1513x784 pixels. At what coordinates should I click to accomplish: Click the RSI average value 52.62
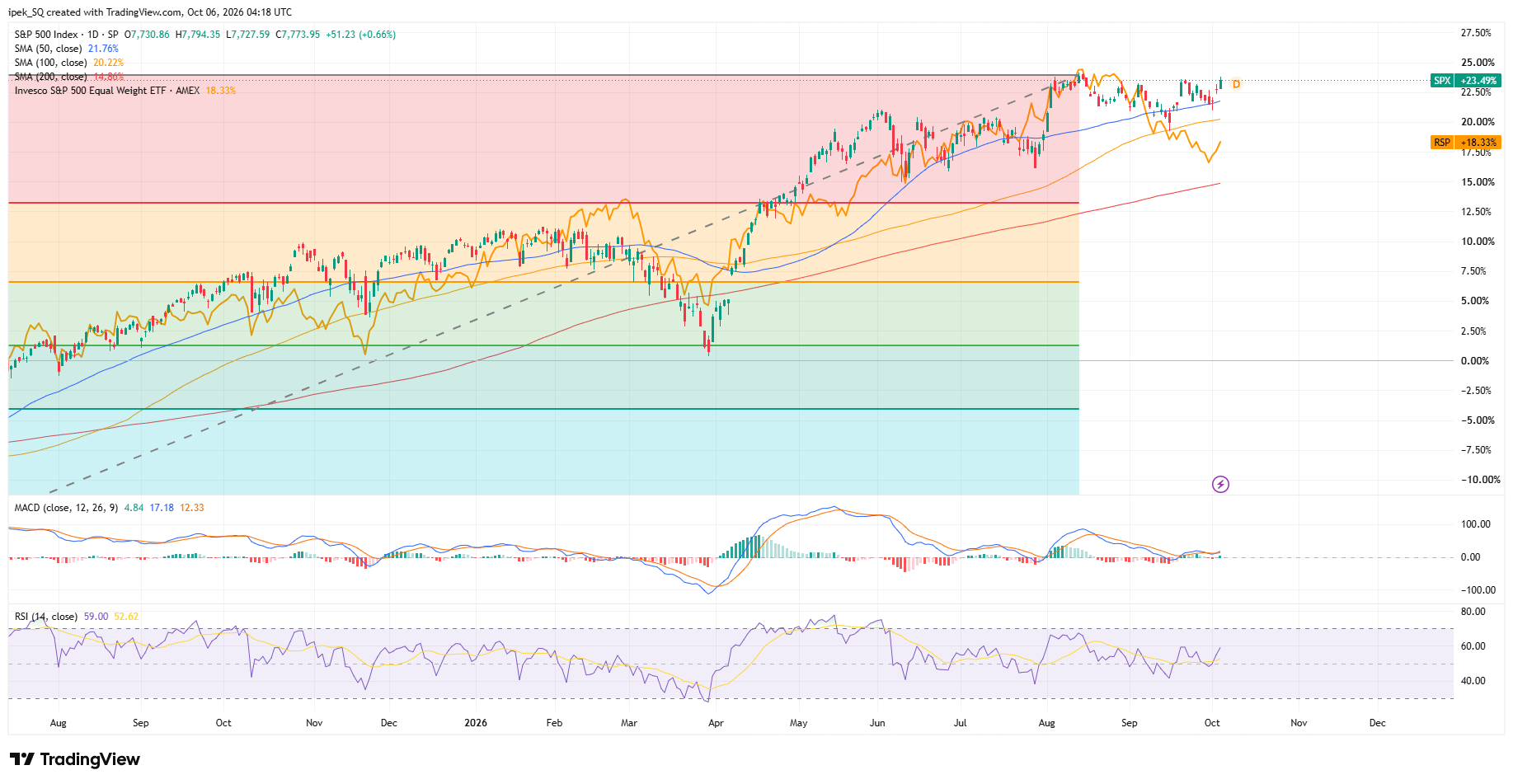click(126, 617)
